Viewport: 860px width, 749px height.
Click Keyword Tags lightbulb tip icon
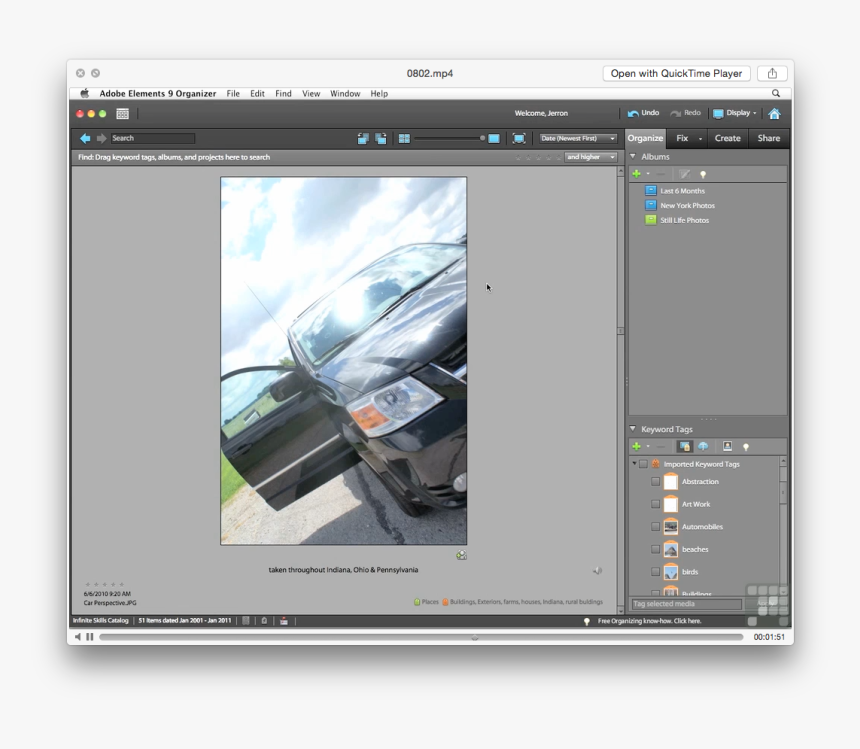point(745,447)
